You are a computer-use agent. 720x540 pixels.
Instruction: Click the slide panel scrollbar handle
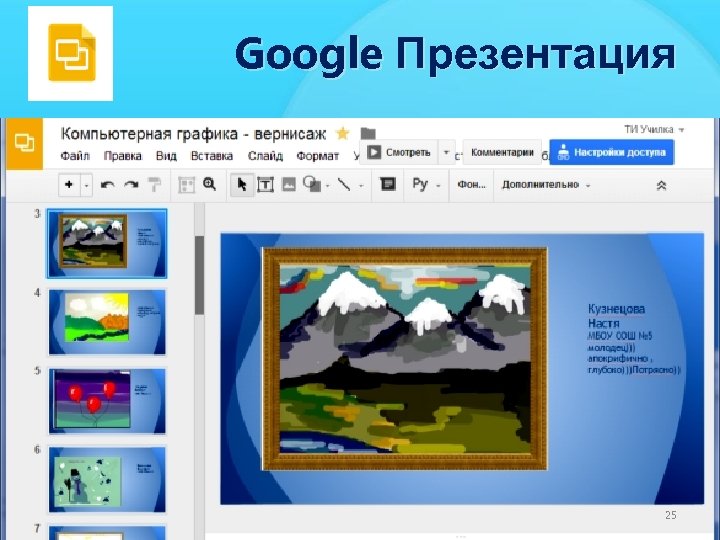click(199, 276)
